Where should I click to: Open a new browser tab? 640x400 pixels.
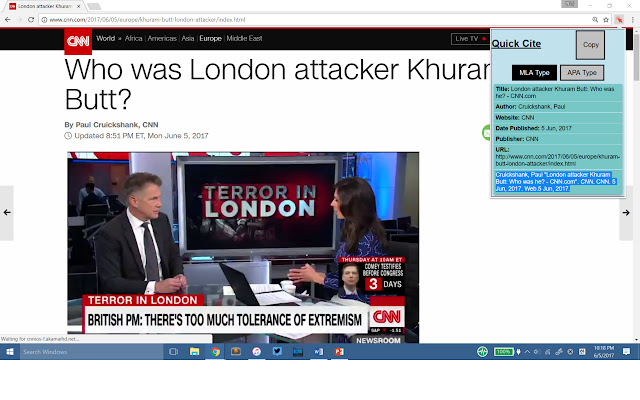point(94,6)
